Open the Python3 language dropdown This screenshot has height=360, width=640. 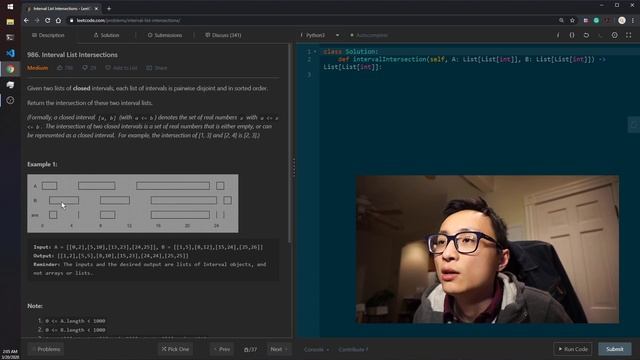click(x=320, y=35)
